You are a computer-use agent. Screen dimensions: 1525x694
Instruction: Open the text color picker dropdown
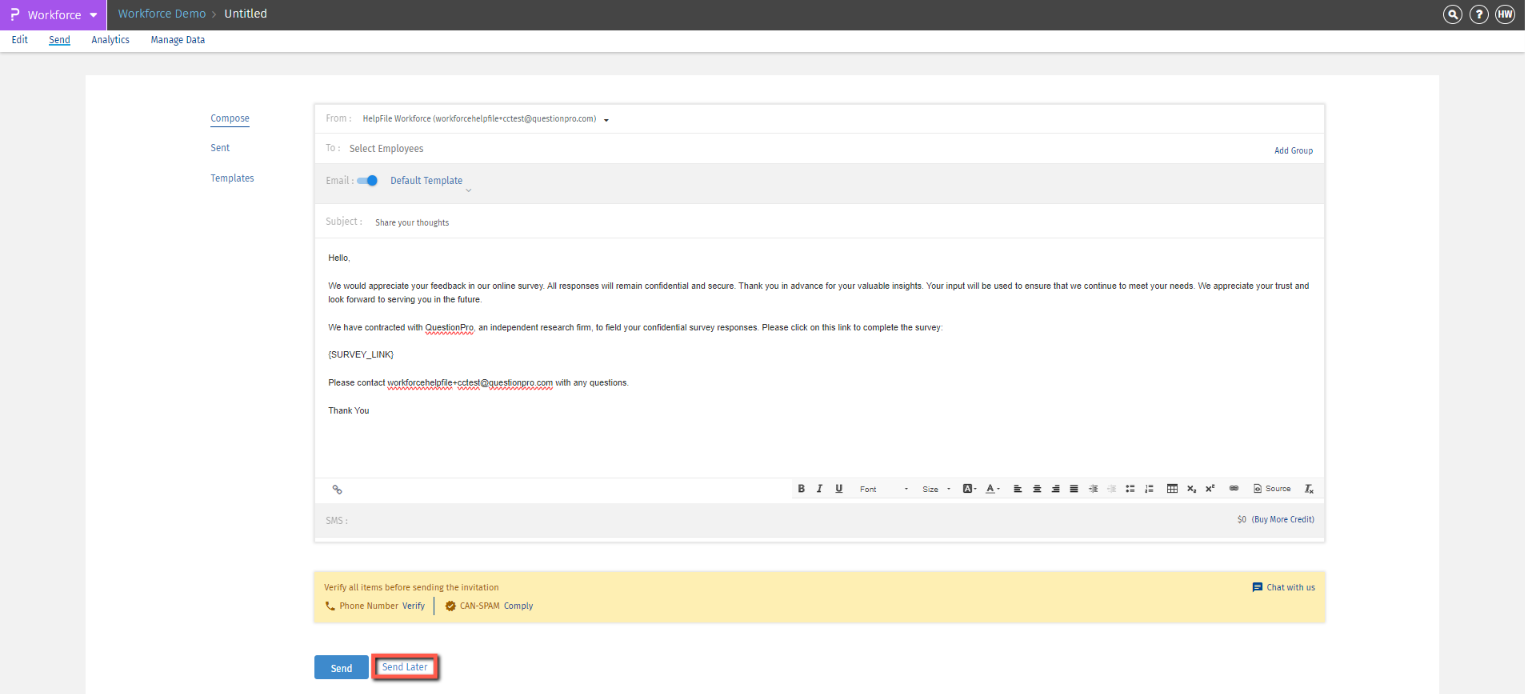coord(993,488)
